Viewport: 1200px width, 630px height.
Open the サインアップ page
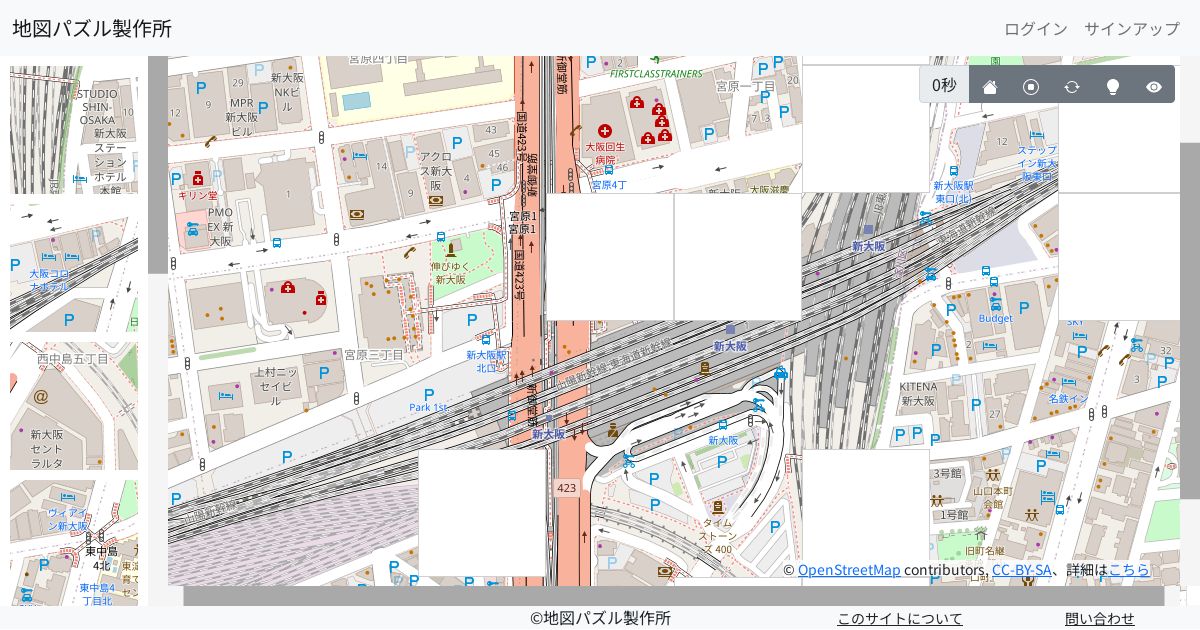click(1132, 29)
